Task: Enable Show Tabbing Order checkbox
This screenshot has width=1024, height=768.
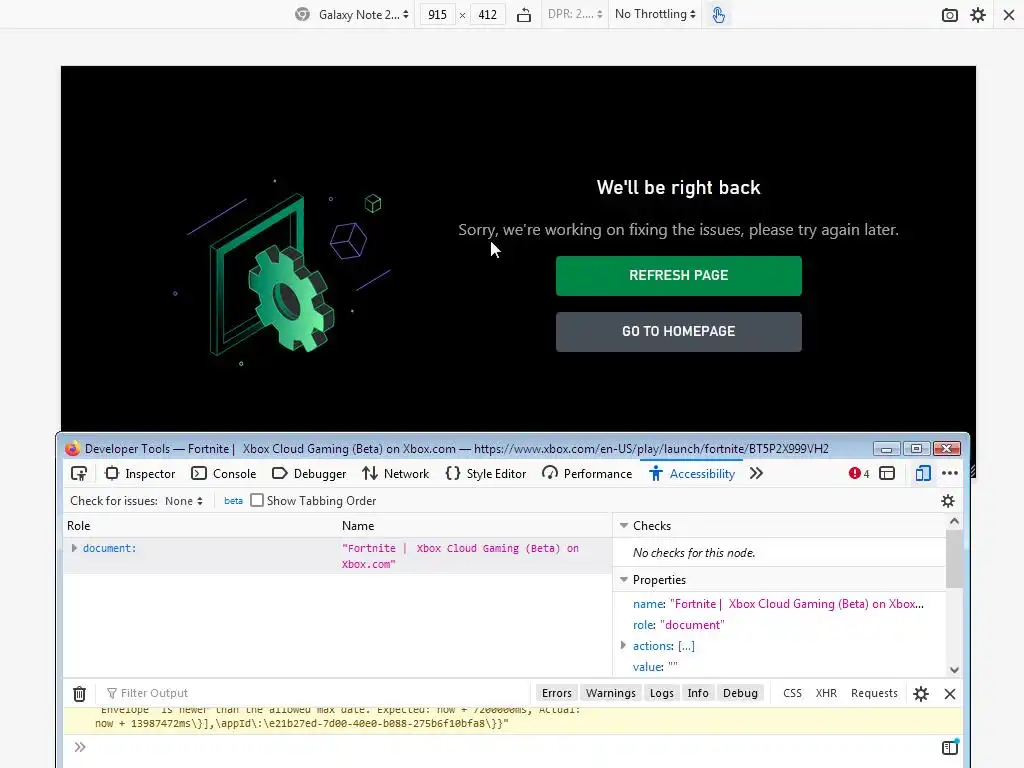Action: [257, 500]
